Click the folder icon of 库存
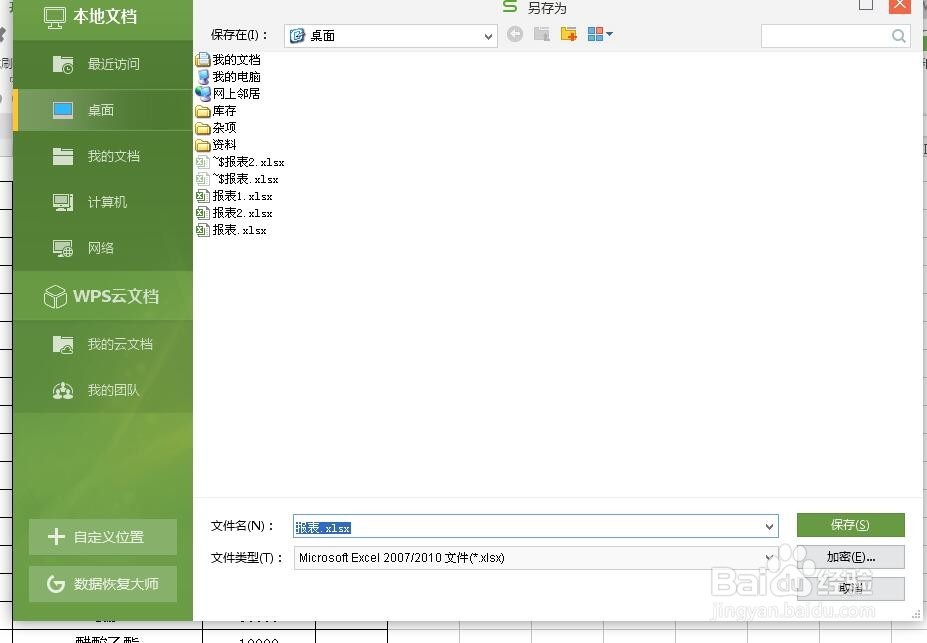Image resolution: width=927 pixels, height=643 pixels. point(203,111)
